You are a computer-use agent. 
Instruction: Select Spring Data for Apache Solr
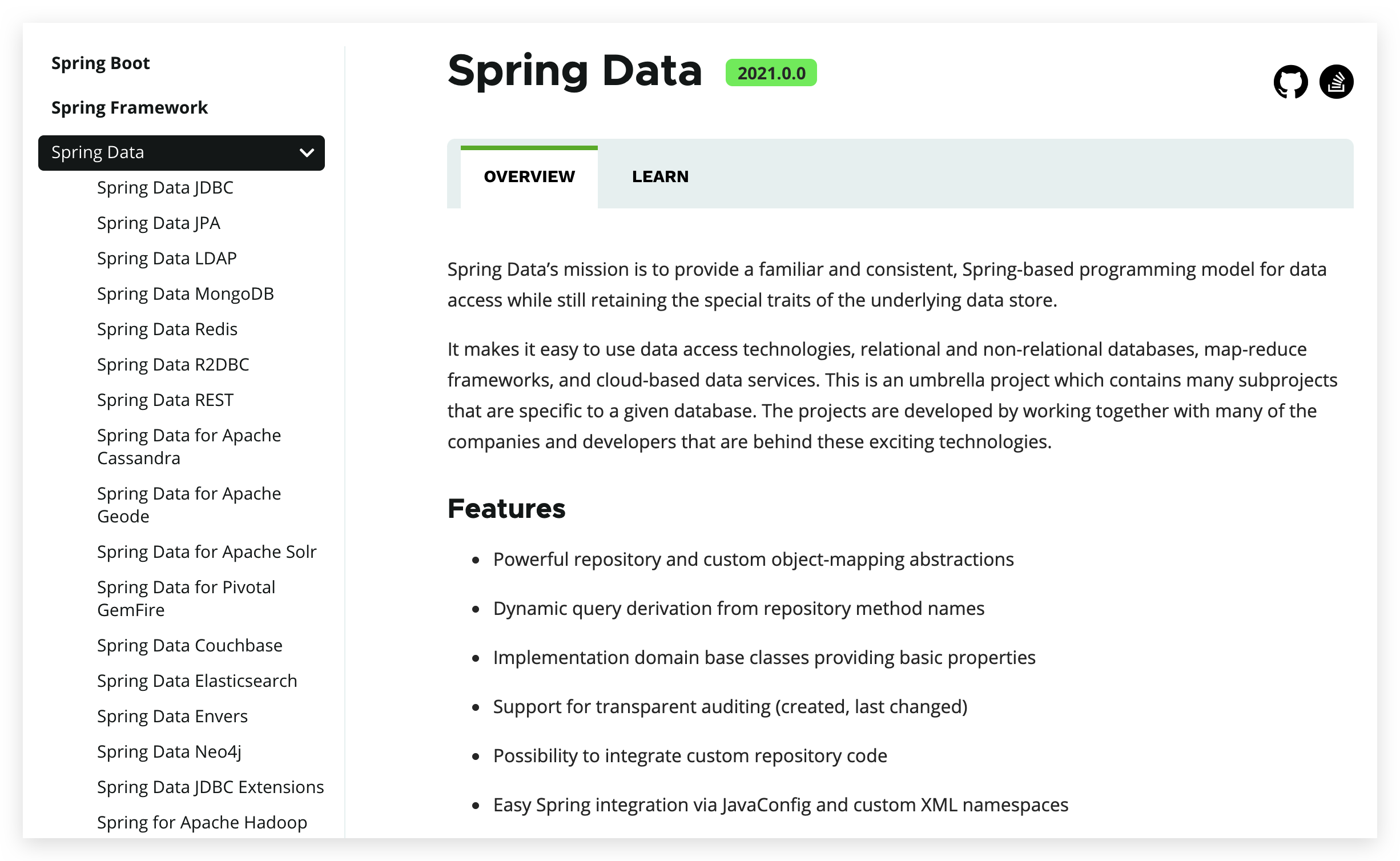(x=207, y=552)
